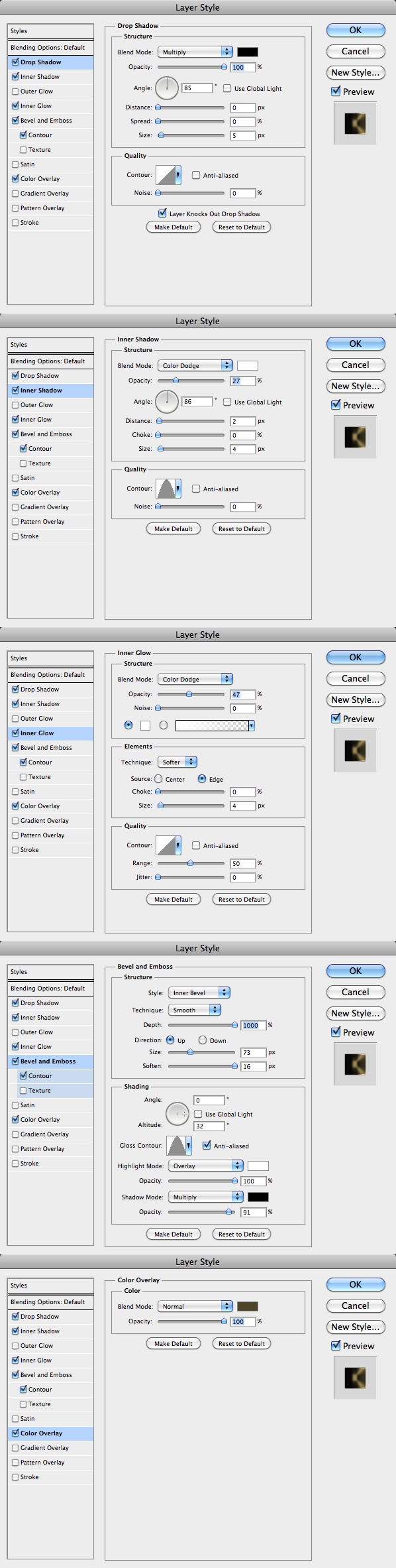
Task: Click the Inner Shadow contour thumbnail
Action: [169, 489]
